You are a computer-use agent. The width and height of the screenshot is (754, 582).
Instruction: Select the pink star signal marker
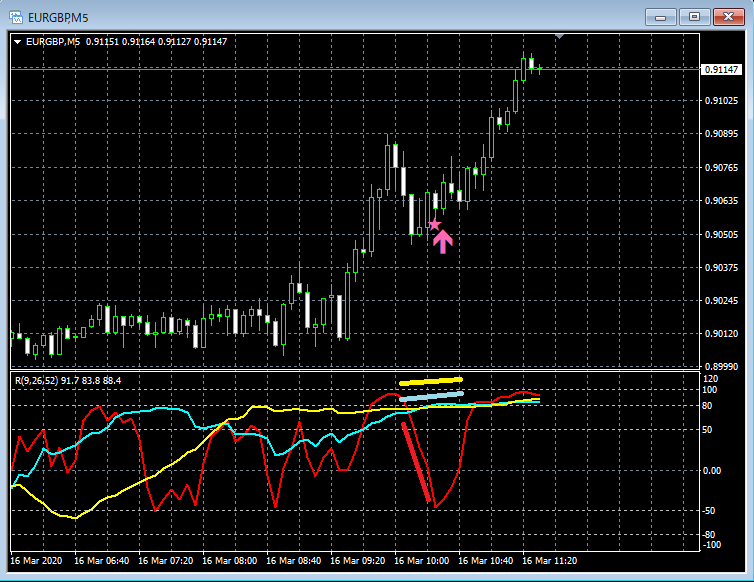point(434,225)
